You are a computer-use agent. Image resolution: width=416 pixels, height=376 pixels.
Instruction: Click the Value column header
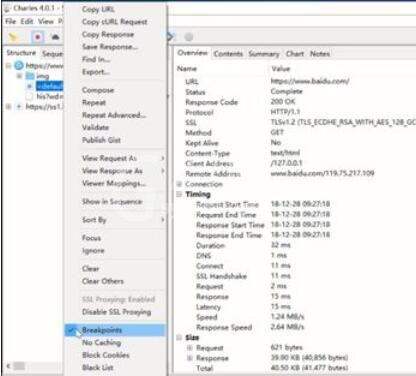(281, 69)
